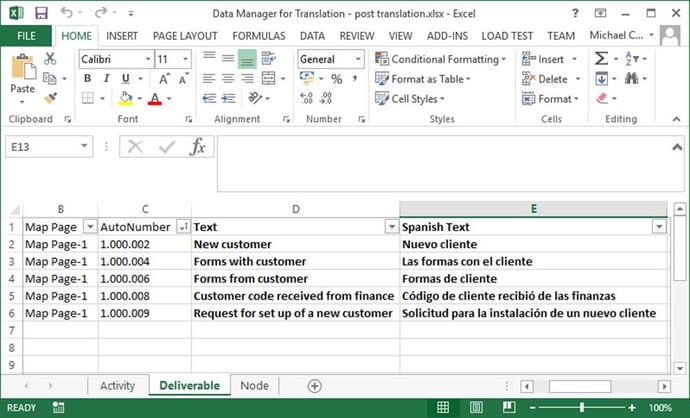Apply Comma Style
This screenshot has height=418, width=690.
pyautogui.click(x=355, y=78)
